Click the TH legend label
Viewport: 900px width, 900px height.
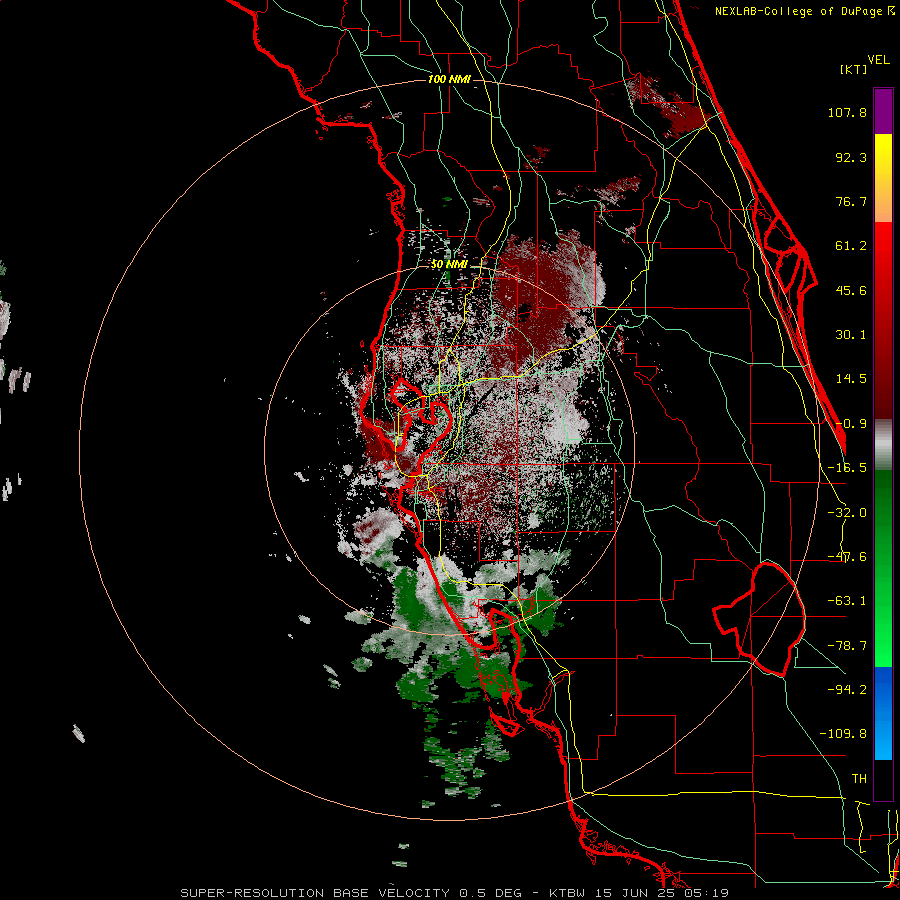[x=859, y=779]
